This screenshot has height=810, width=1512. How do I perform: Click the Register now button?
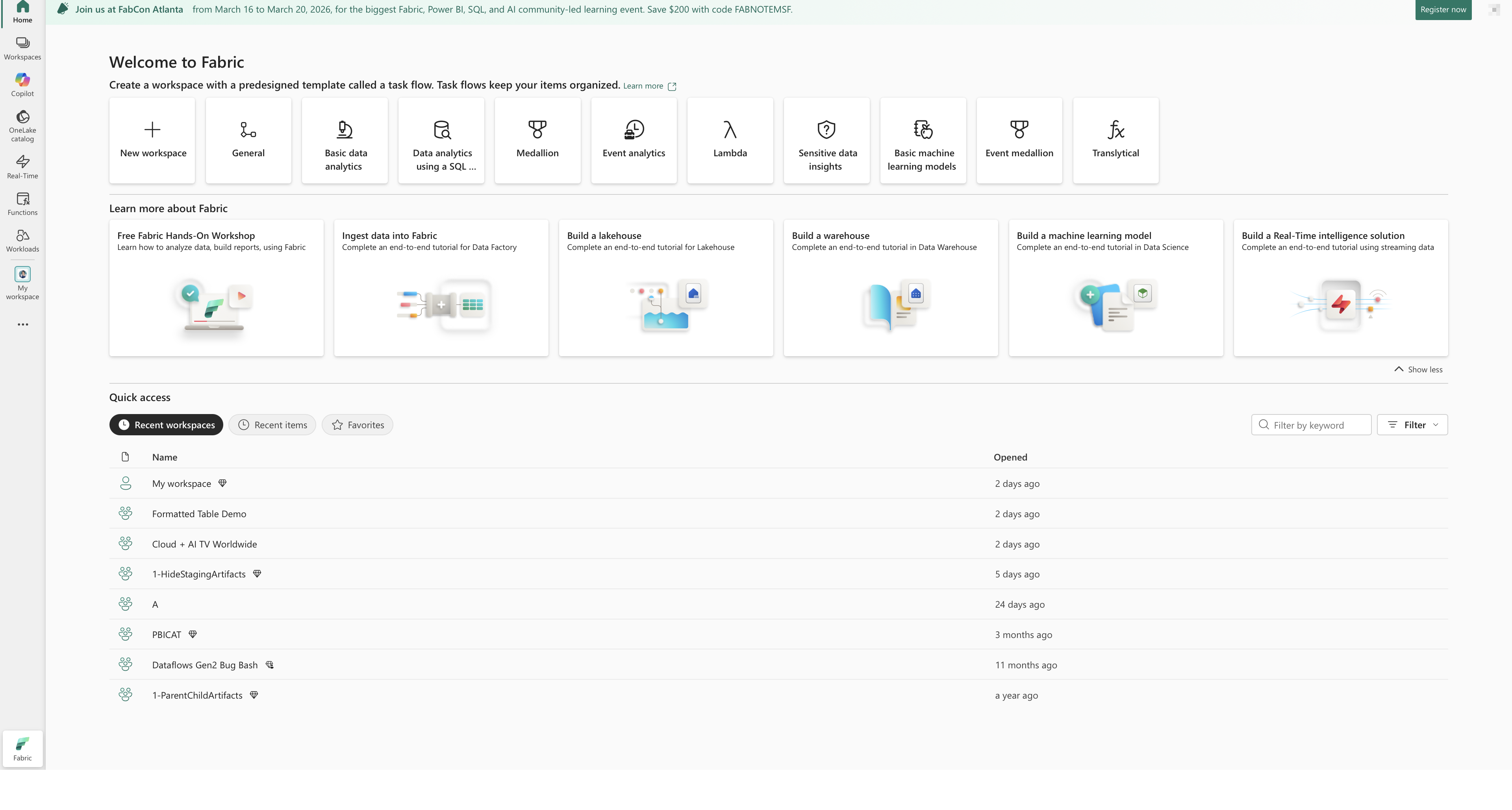tap(1443, 9)
